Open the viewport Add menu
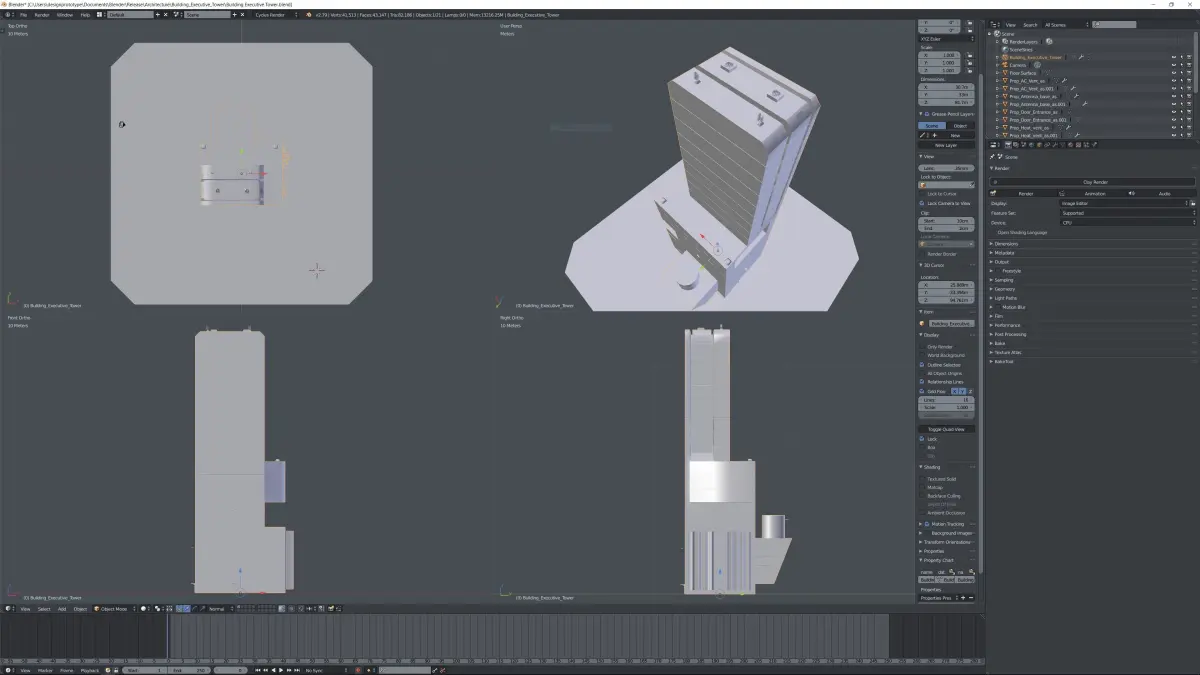The height and width of the screenshot is (675, 1200). tap(62, 609)
